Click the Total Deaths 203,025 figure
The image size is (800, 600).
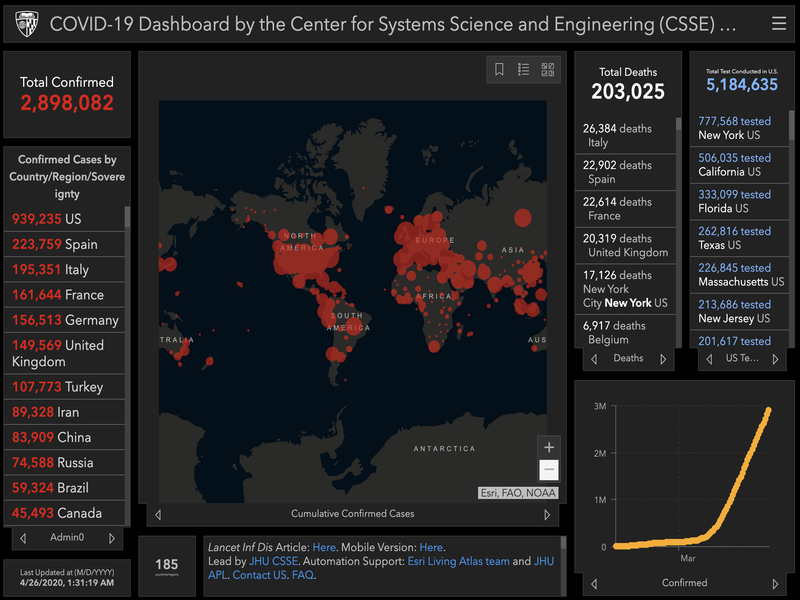(x=628, y=92)
